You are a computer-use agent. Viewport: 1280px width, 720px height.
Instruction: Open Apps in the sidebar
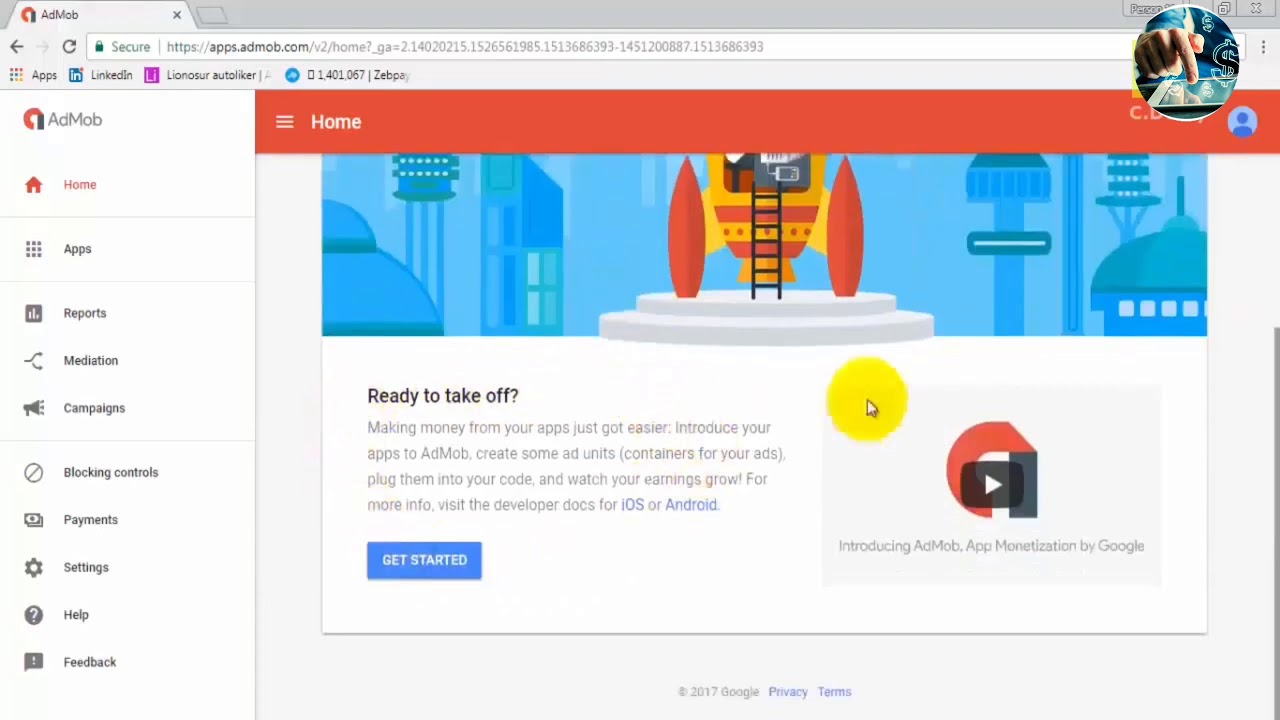click(77, 249)
